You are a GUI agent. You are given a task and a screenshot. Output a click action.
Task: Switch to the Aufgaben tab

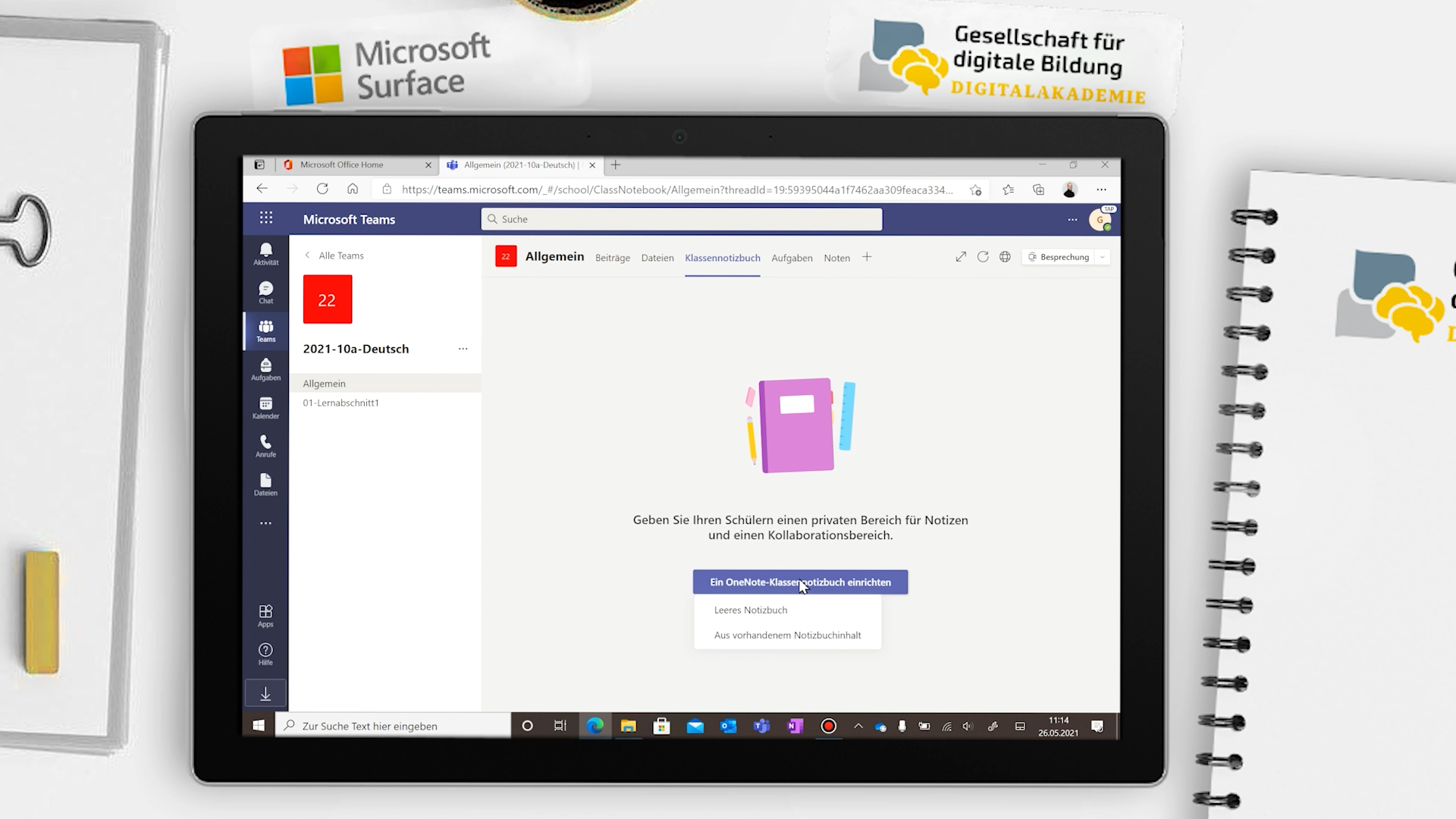(792, 258)
